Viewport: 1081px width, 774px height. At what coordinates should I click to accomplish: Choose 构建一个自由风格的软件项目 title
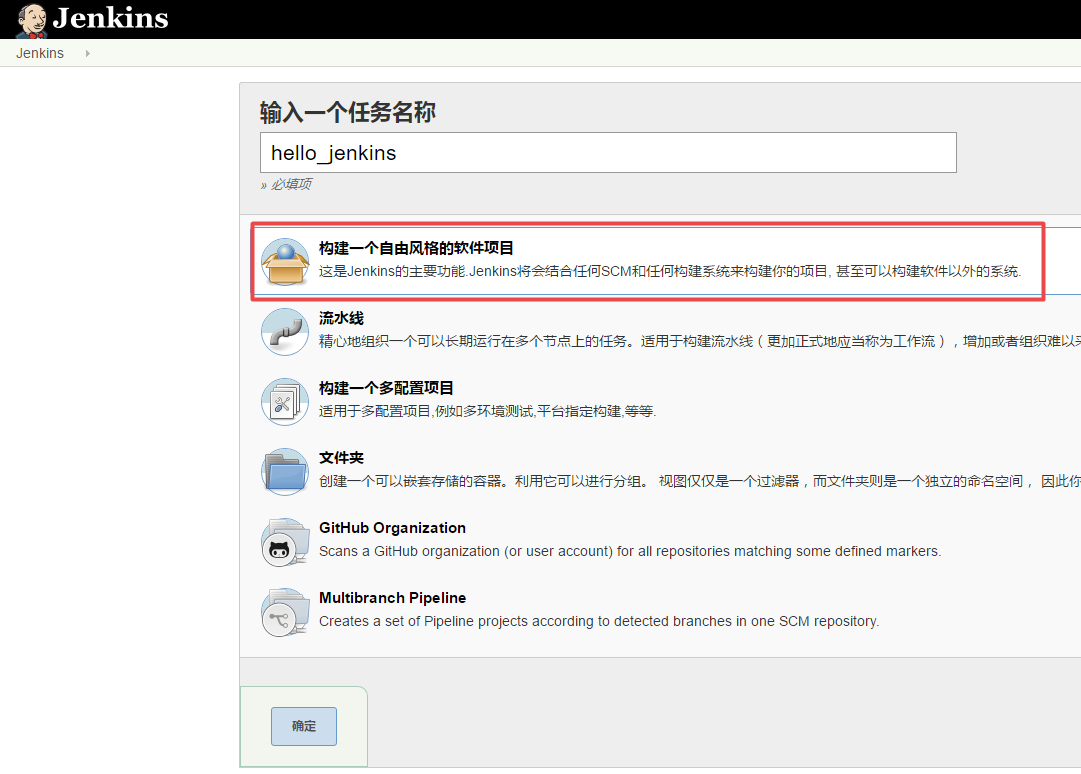tap(416, 248)
